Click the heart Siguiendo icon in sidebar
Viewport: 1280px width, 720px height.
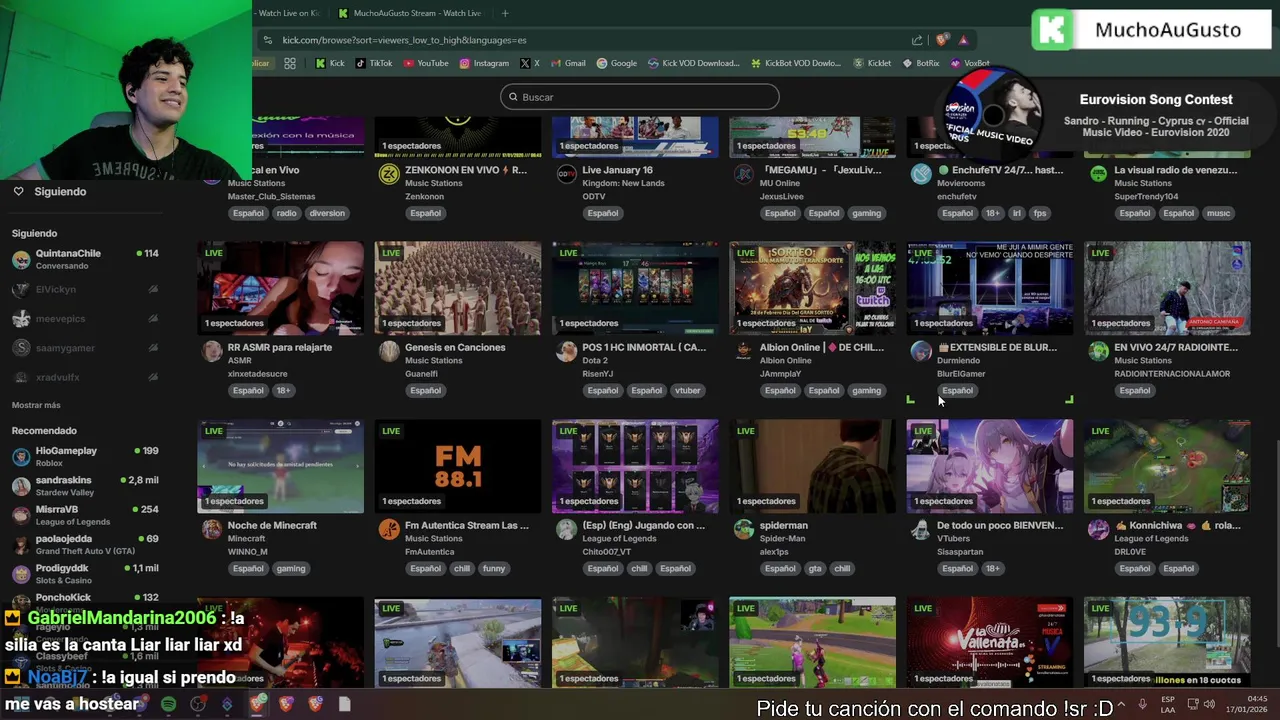coord(18,191)
